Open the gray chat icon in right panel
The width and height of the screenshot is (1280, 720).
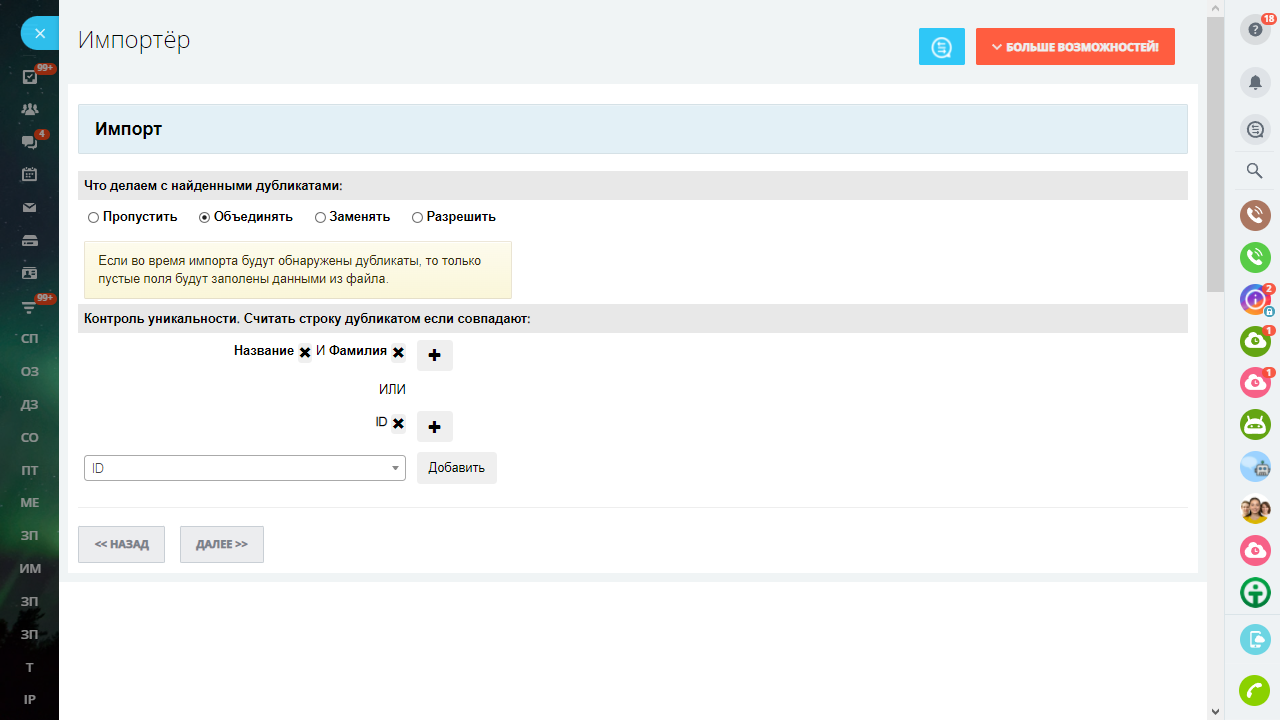tap(1255, 129)
